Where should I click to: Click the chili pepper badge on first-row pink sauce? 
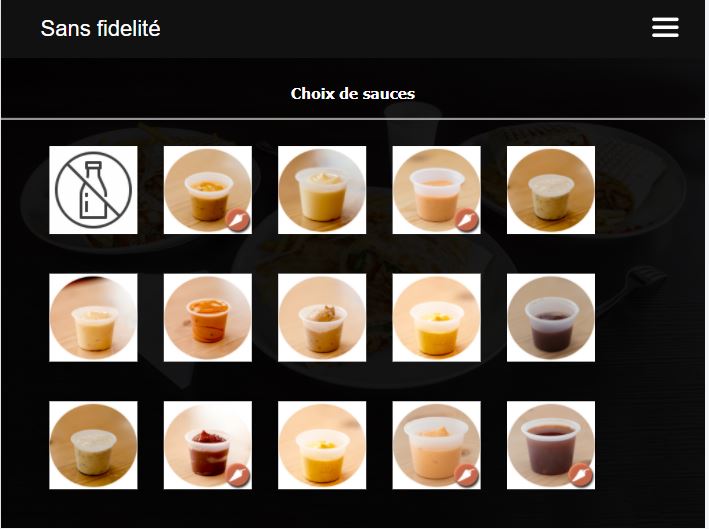[467, 221]
